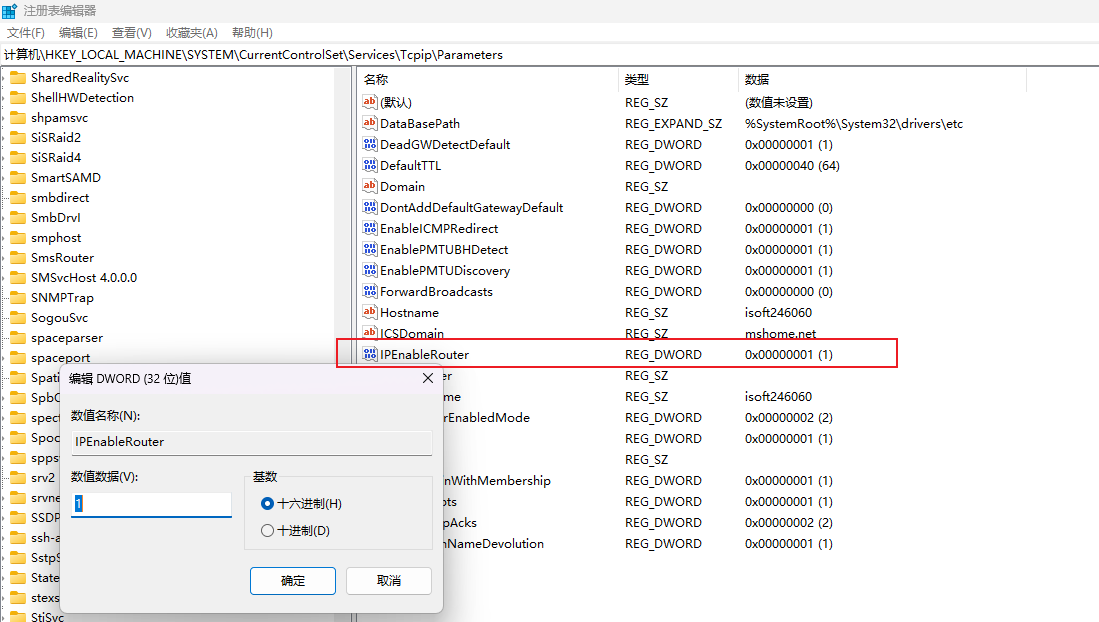The width and height of the screenshot is (1099, 622).
Task: Sort the list by 类型 column header
Action: point(637,79)
